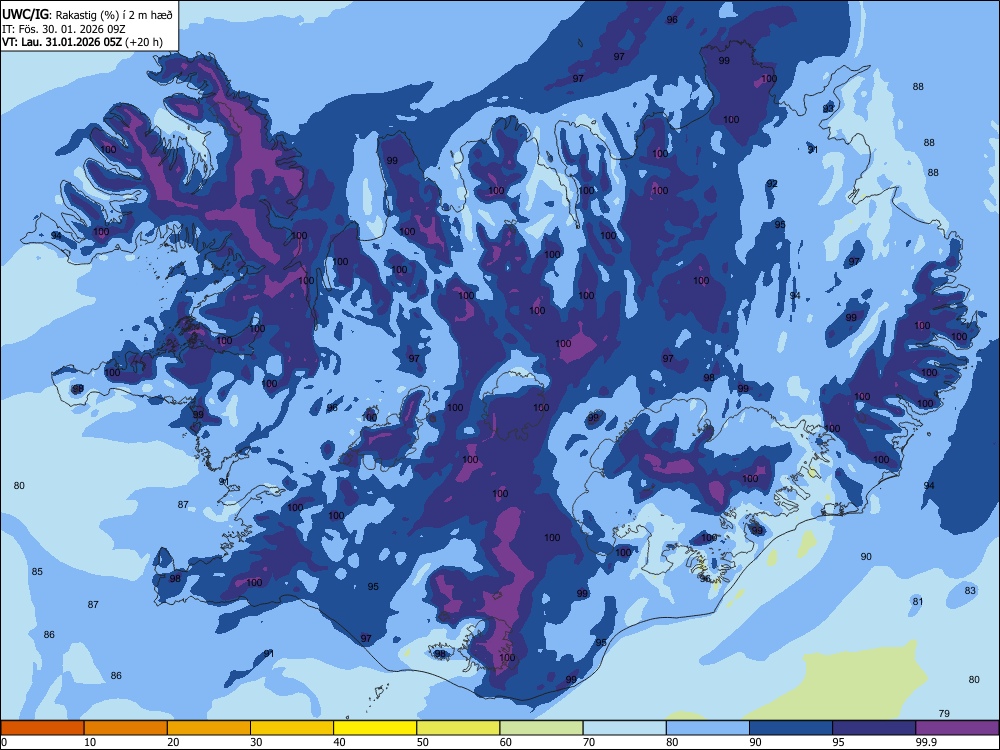The height and width of the screenshot is (750, 1000).
Task: Click legend tick label '99.9'
Action: click(926, 742)
